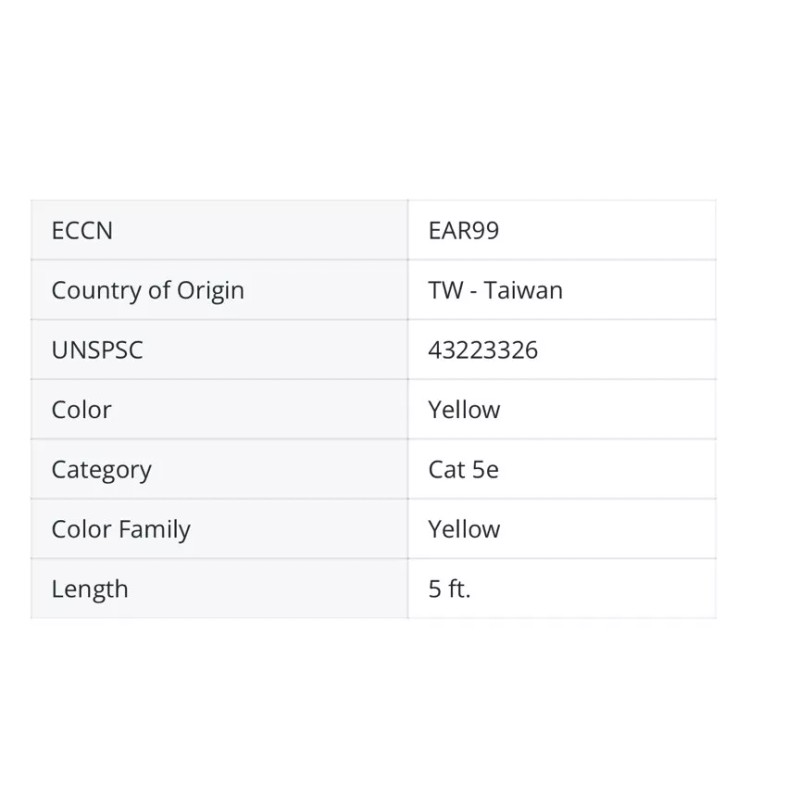The image size is (800, 800).
Task: Click the Country of Origin label
Action: pyautogui.click(x=147, y=291)
